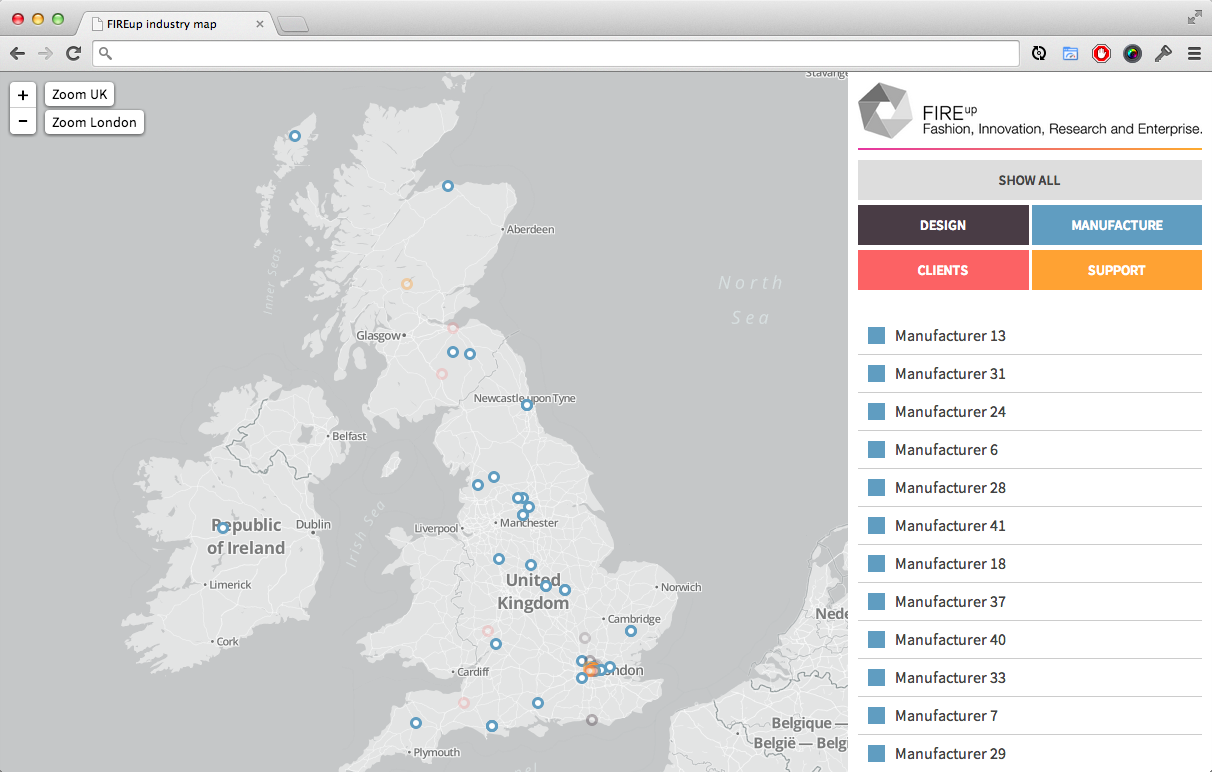Select the FIREup industry map tab
1212x772 pixels.
173,24
